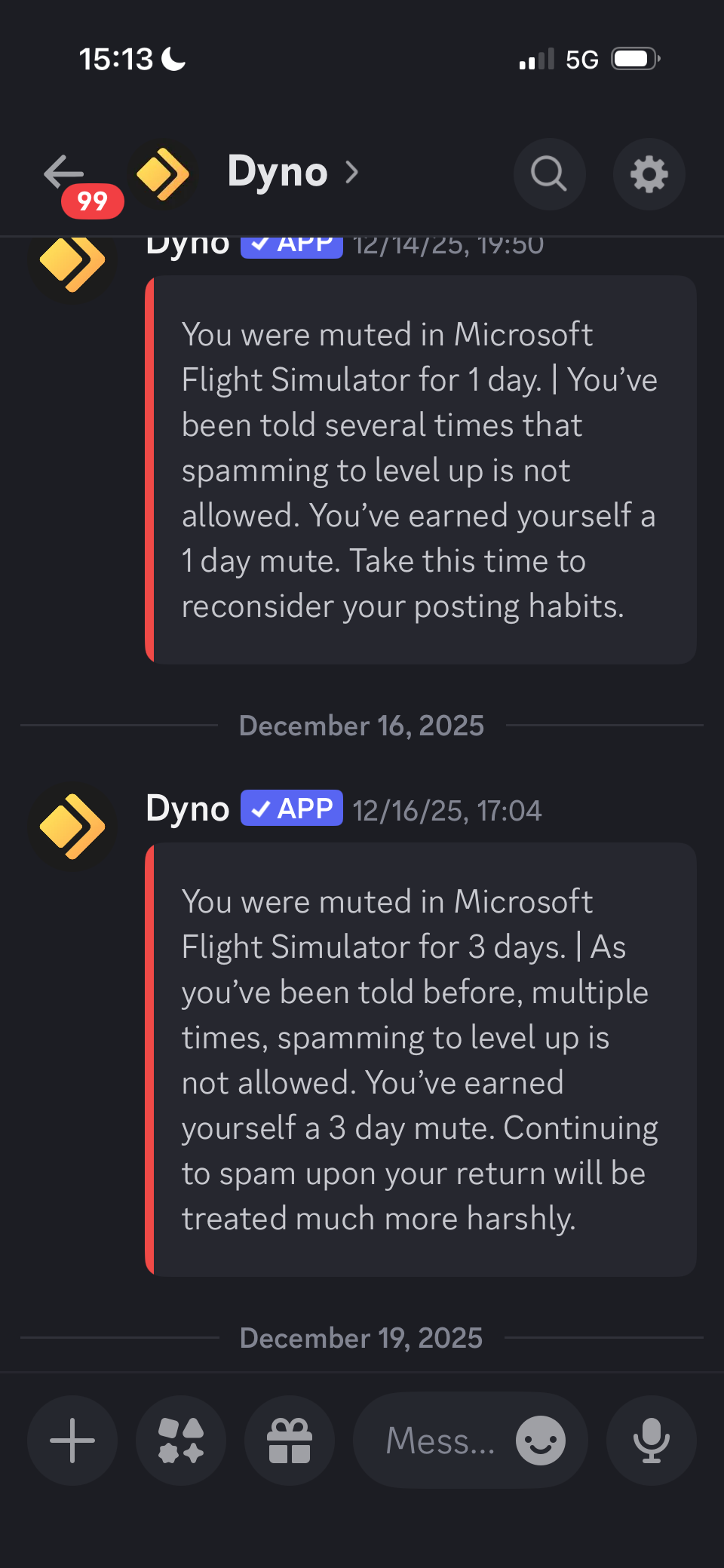
Task: Open the apps launcher icon
Action: coord(181,1441)
